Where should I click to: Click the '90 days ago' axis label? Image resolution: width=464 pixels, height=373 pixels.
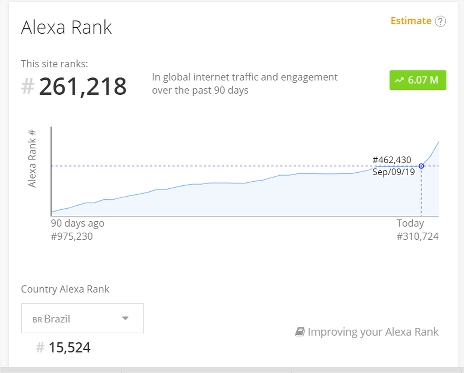pyautogui.click(x=78, y=223)
